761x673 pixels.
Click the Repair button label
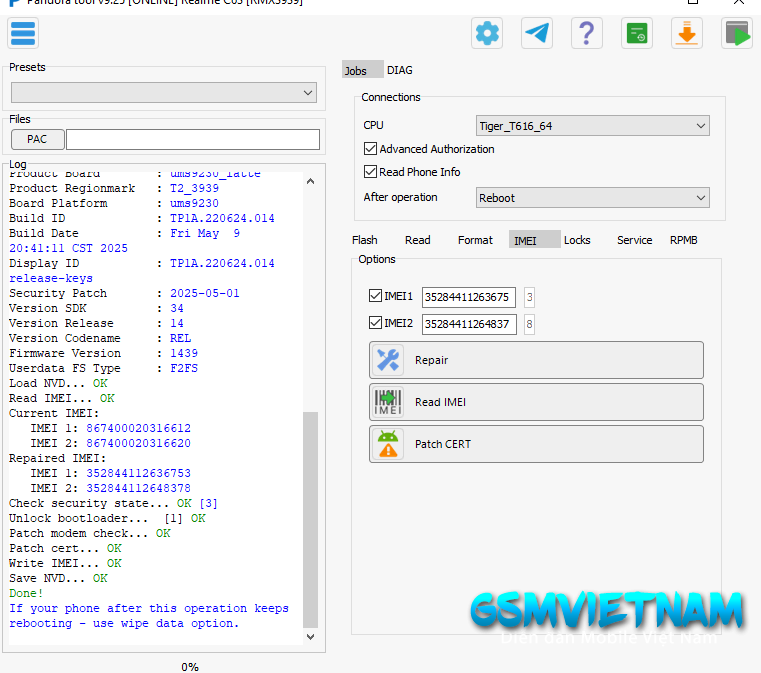[x=431, y=360]
